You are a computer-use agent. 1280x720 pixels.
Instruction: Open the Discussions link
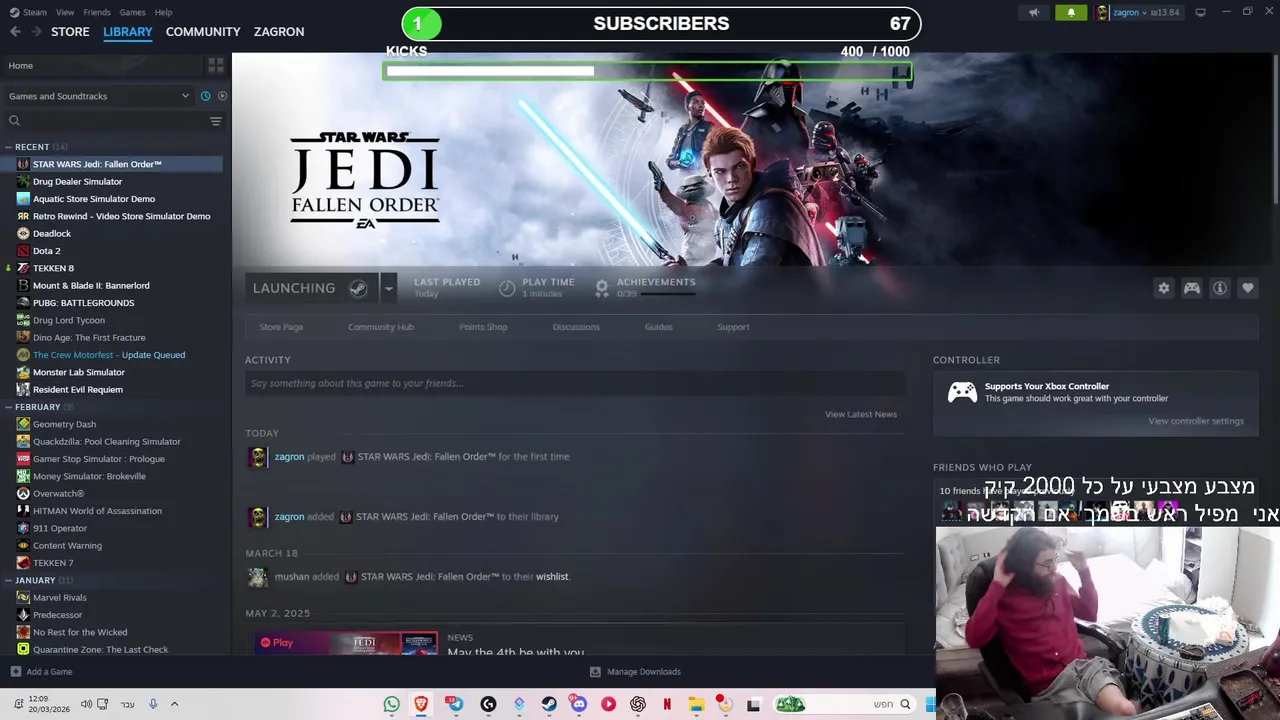point(576,327)
